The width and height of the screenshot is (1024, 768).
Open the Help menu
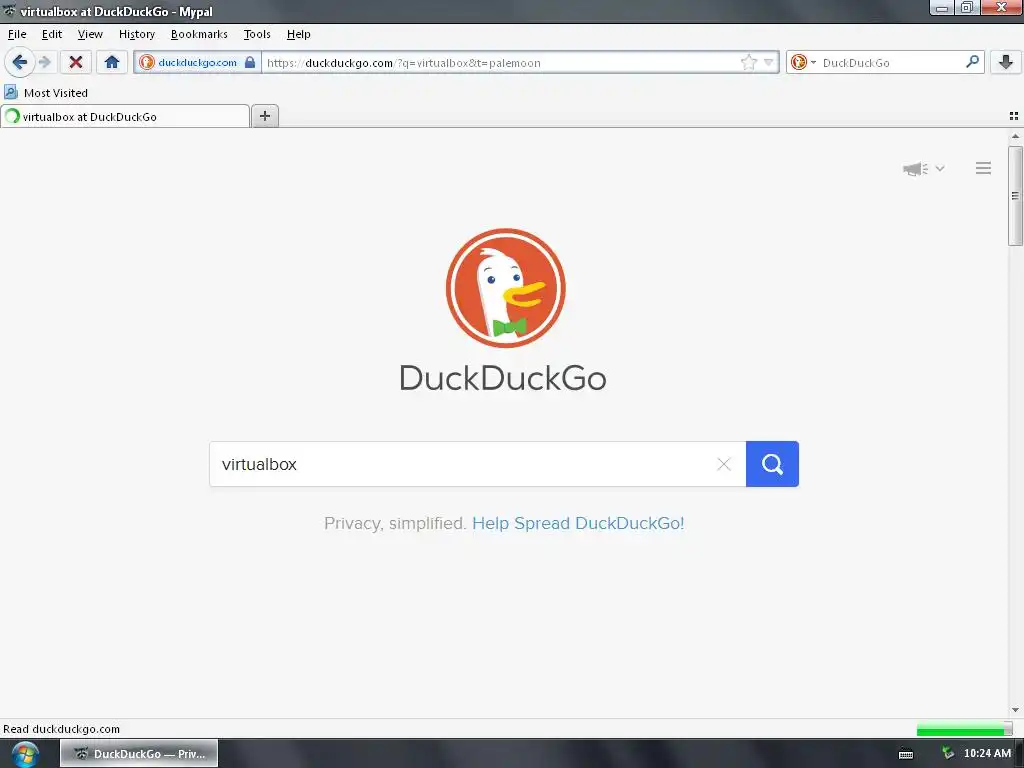tap(298, 34)
